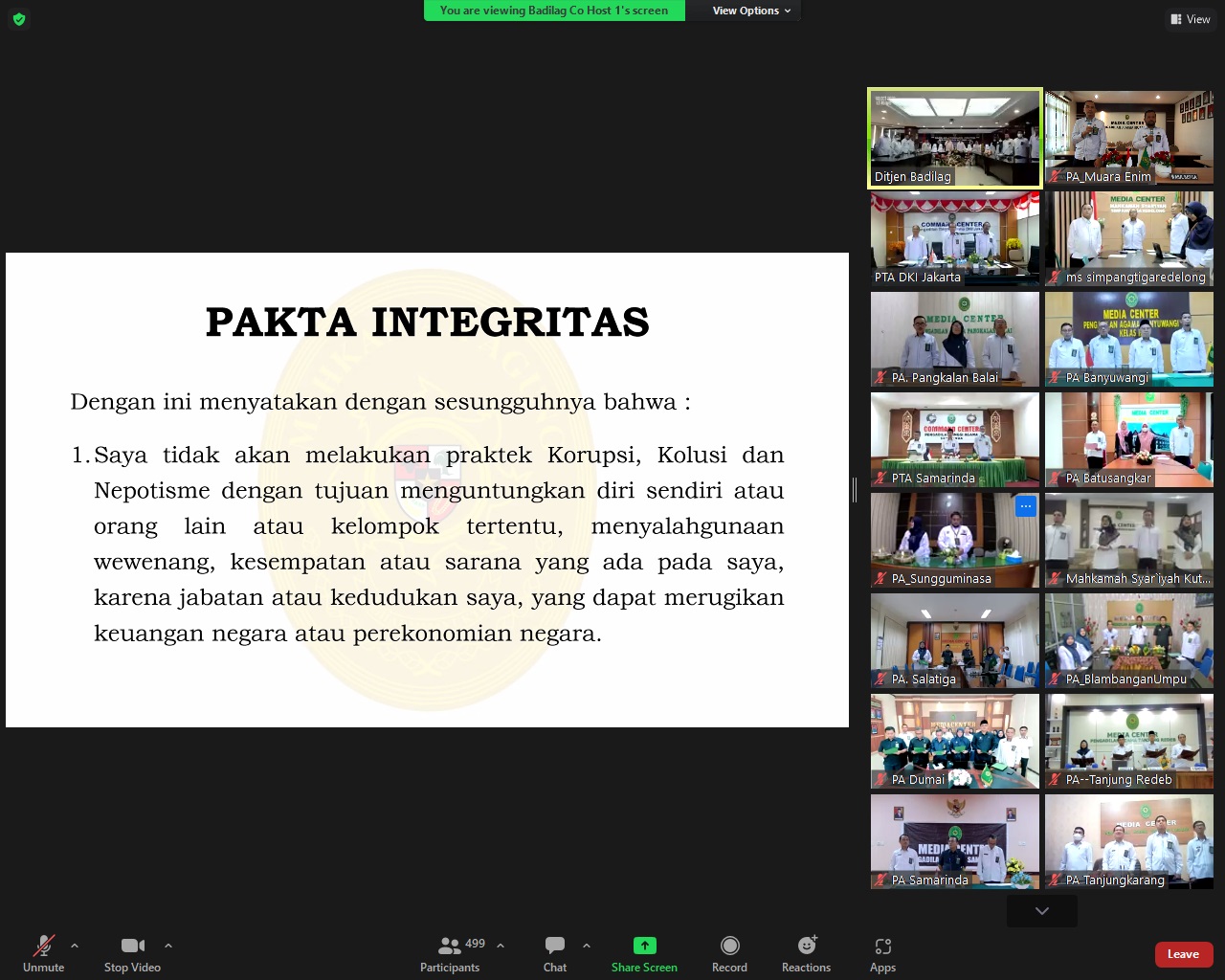1225x980 pixels.
Task: Unmute the microphone
Action: coord(44,947)
